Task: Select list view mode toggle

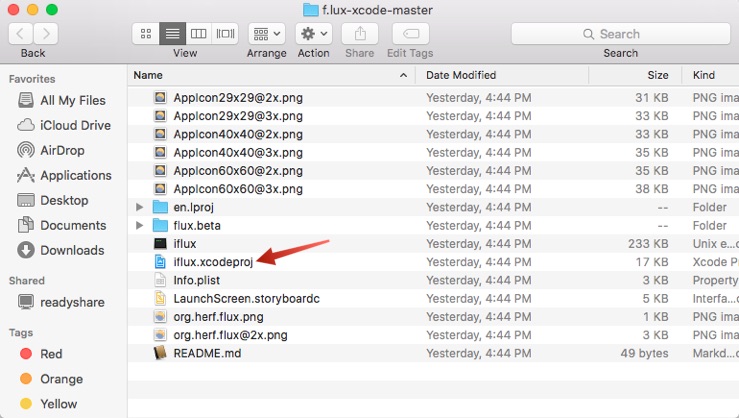Action: pyautogui.click(x=172, y=33)
